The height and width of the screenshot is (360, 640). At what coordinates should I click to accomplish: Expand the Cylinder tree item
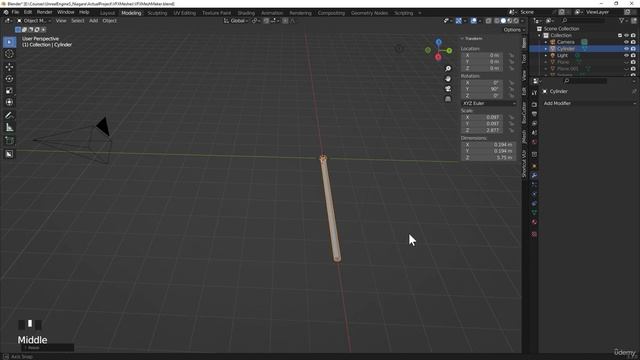click(546, 49)
